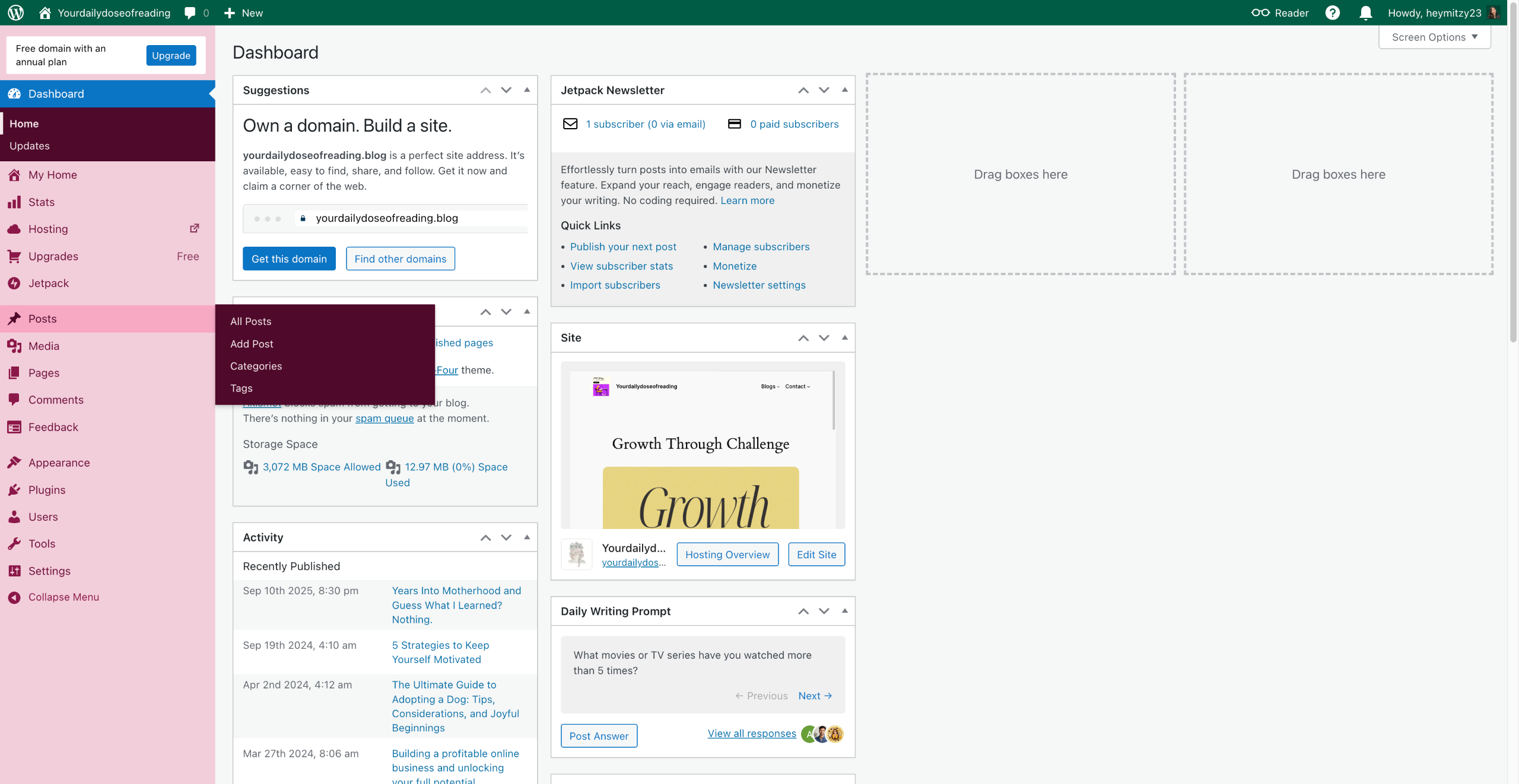Viewport: 1519px width, 784px height.
Task: Move the Site panel down
Action: (824, 338)
